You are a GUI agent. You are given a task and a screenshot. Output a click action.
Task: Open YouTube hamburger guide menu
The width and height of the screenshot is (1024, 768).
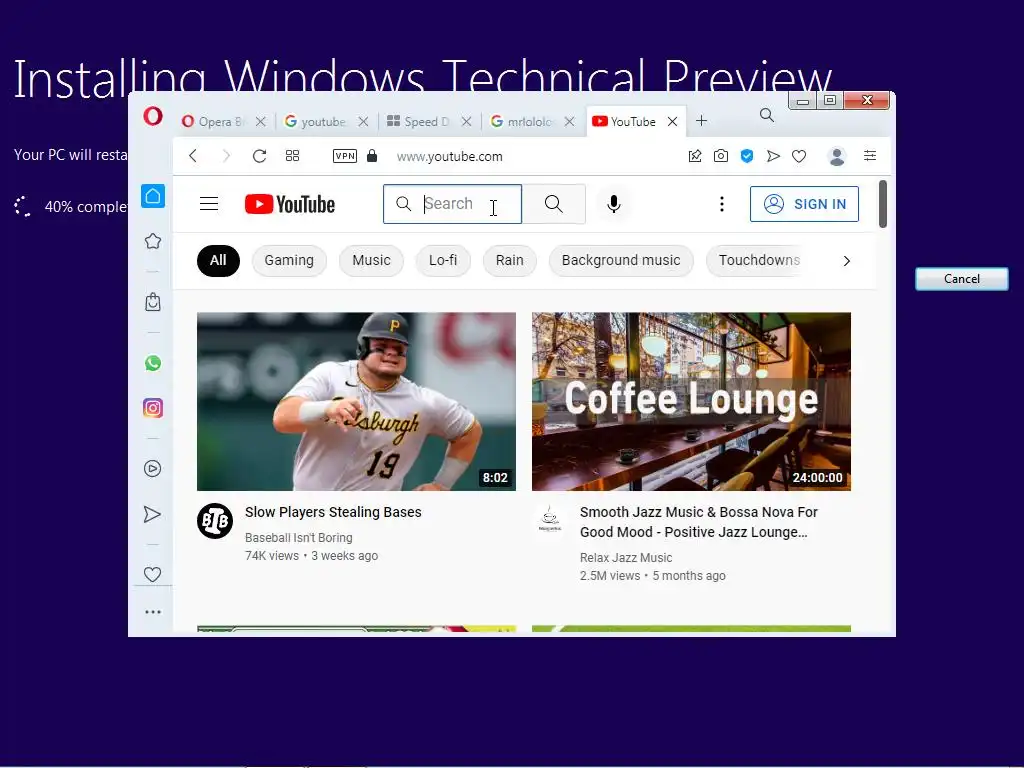click(209, 204)
